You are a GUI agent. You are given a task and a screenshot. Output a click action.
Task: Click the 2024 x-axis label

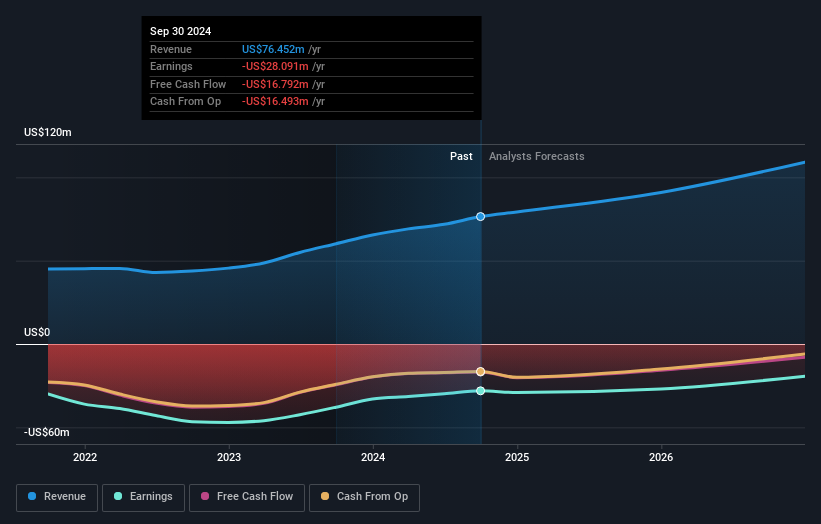tap(373, 457)
